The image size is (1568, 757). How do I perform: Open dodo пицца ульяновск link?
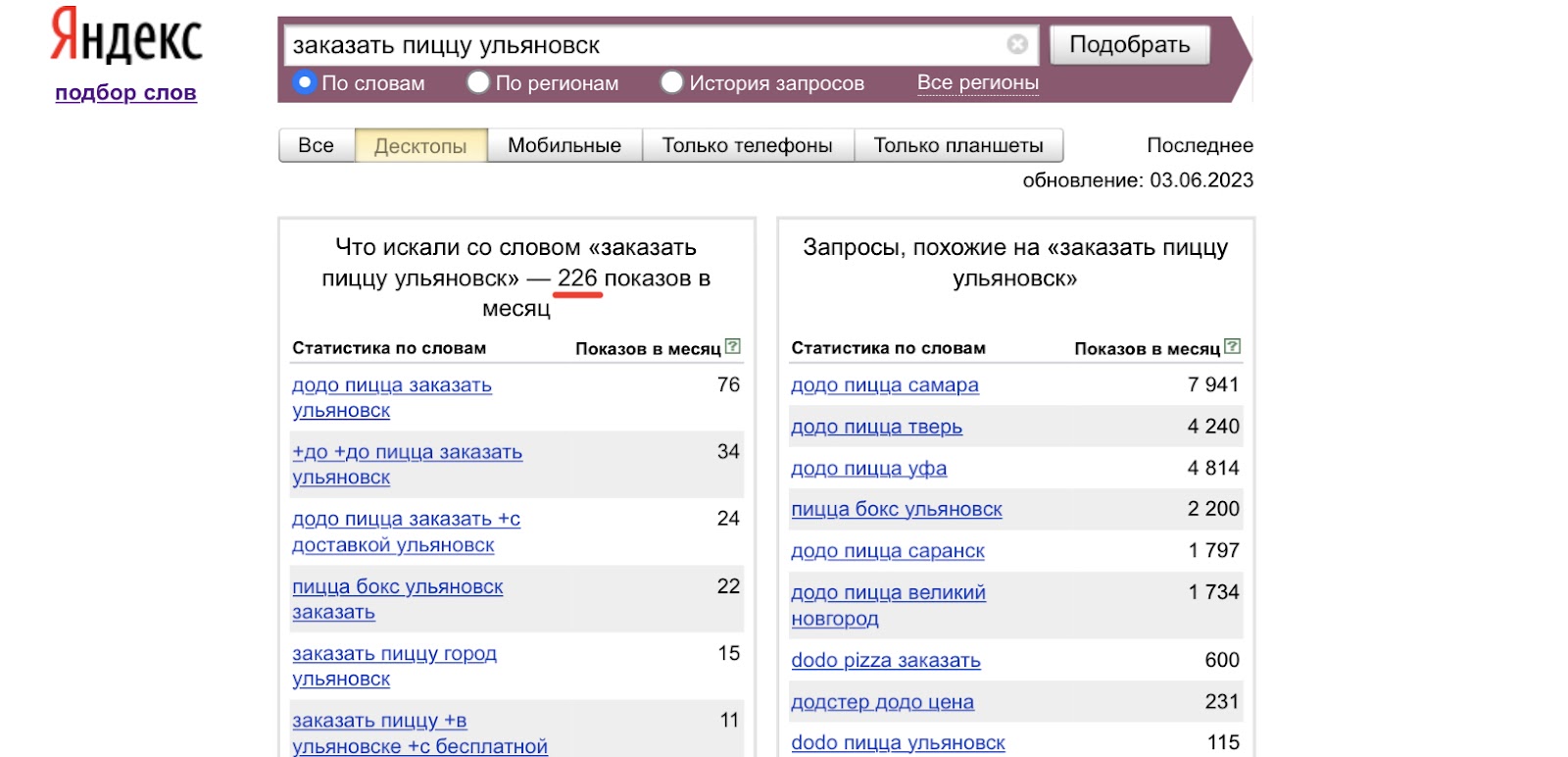pos(899,742)
